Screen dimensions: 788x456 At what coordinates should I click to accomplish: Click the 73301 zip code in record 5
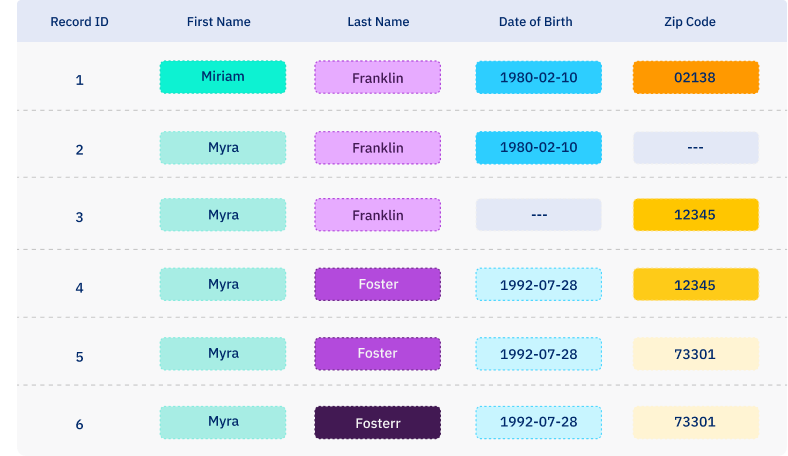pyautogui.click(x=695, y=354)
